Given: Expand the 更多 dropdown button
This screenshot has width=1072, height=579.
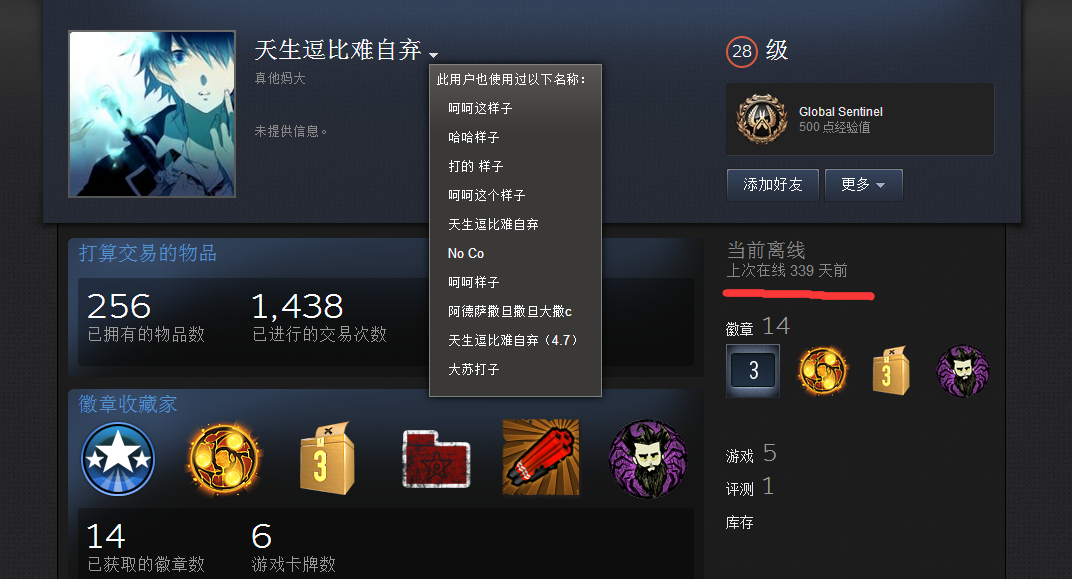Looking at the screenshot, I should pos(863,185).
